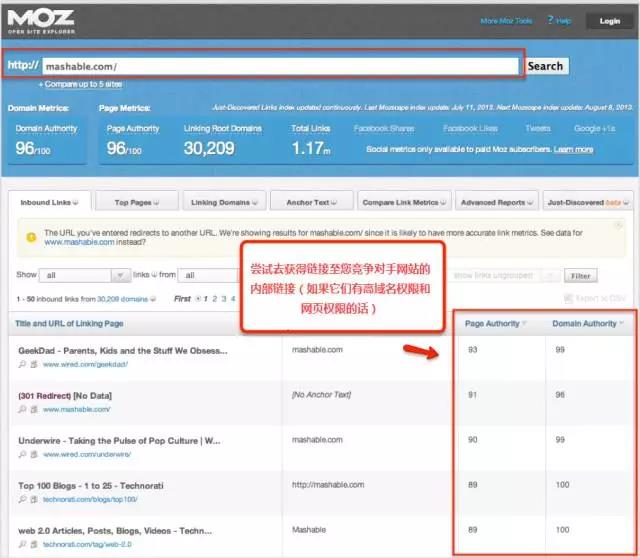Click magnifier icon under 301 Redirect row
640x558 pixels.
pyautogui.click(x=22, y=410)
